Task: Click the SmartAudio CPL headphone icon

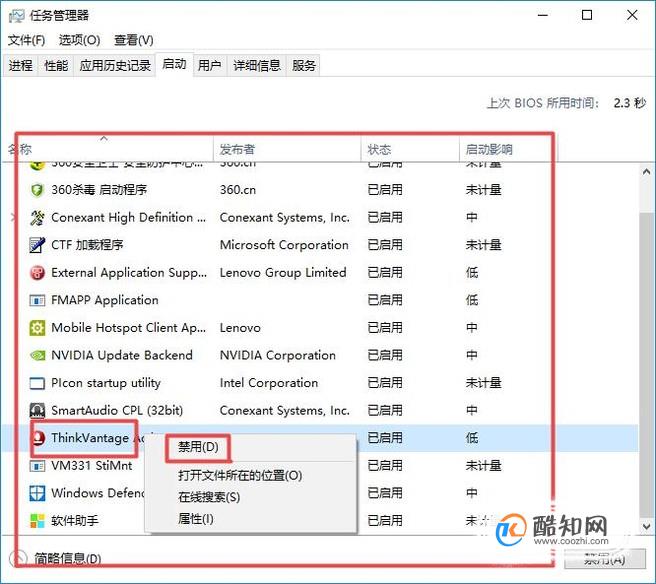Action: point(37,411)
